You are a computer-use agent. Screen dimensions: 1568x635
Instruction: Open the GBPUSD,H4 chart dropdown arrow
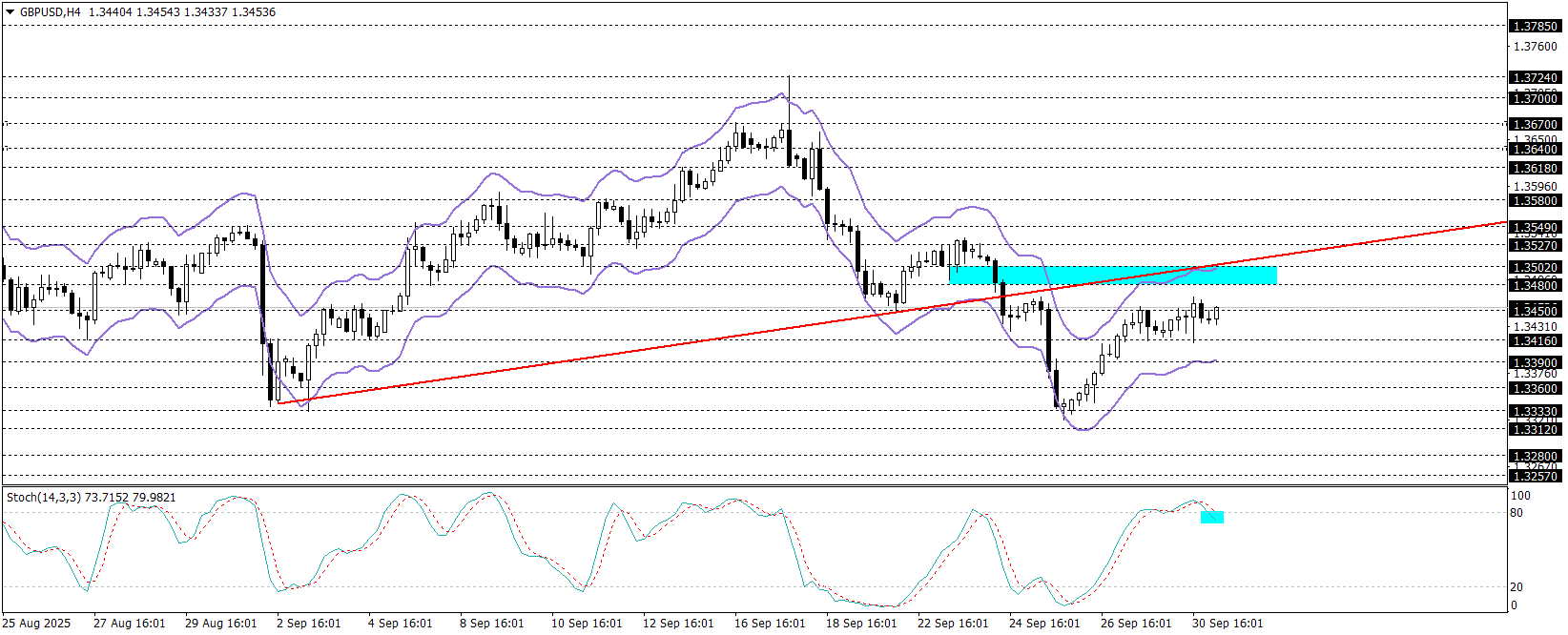[10, 12]
